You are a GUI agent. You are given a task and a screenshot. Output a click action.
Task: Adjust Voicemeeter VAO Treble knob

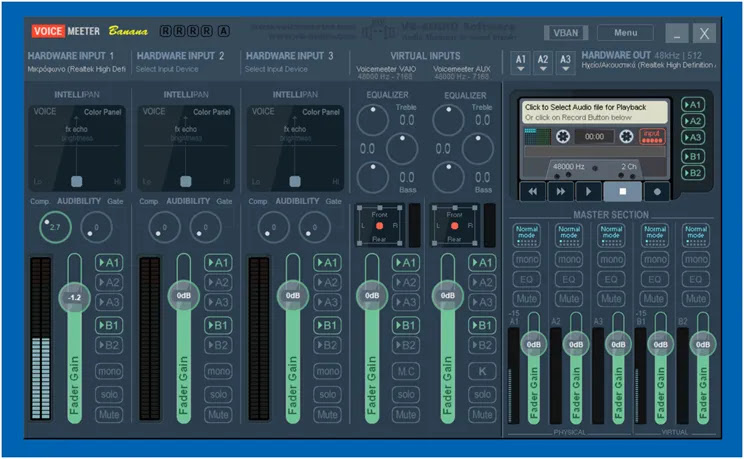372,120
